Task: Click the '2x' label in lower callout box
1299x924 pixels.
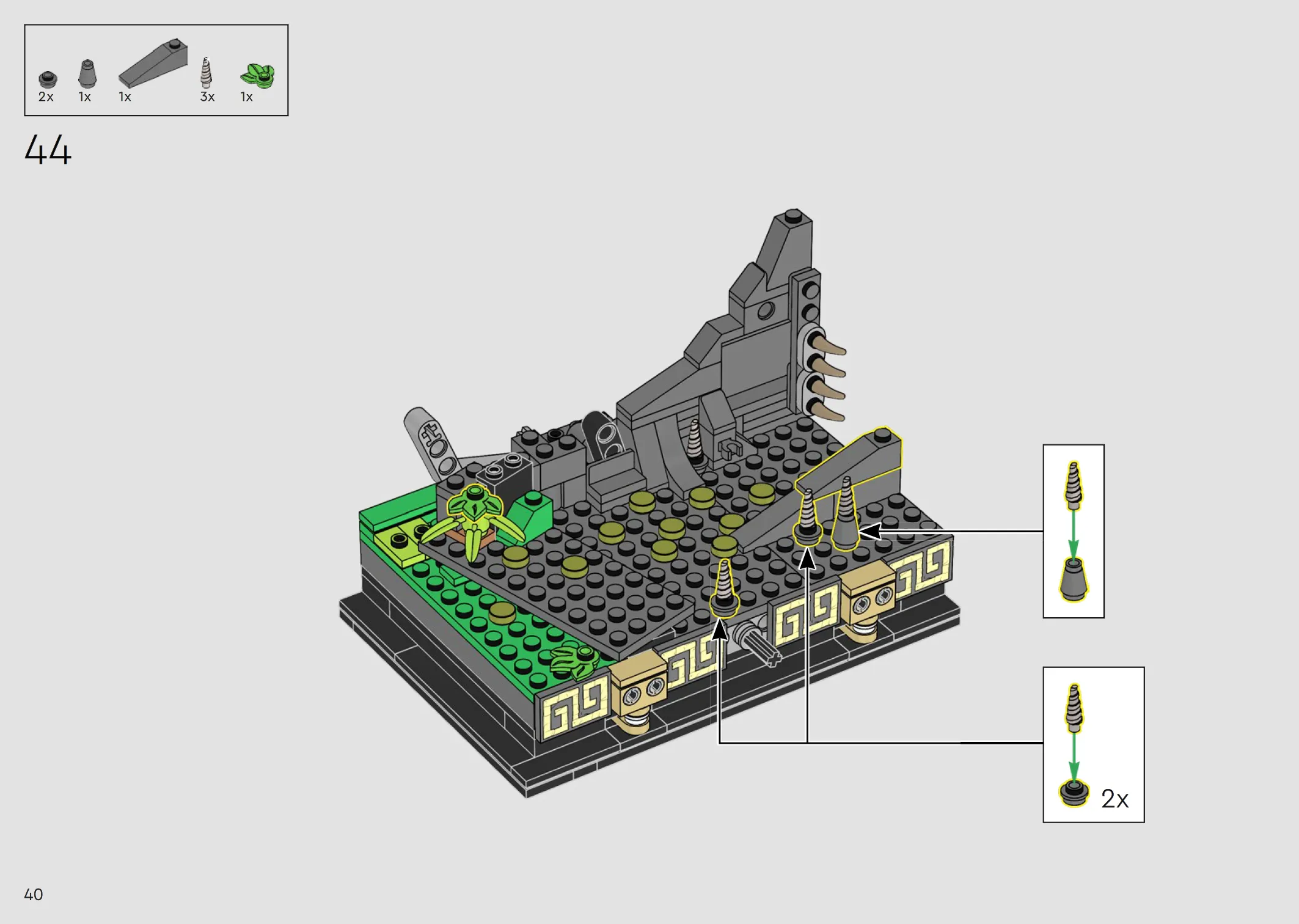Action: [x=1114, y=799]
